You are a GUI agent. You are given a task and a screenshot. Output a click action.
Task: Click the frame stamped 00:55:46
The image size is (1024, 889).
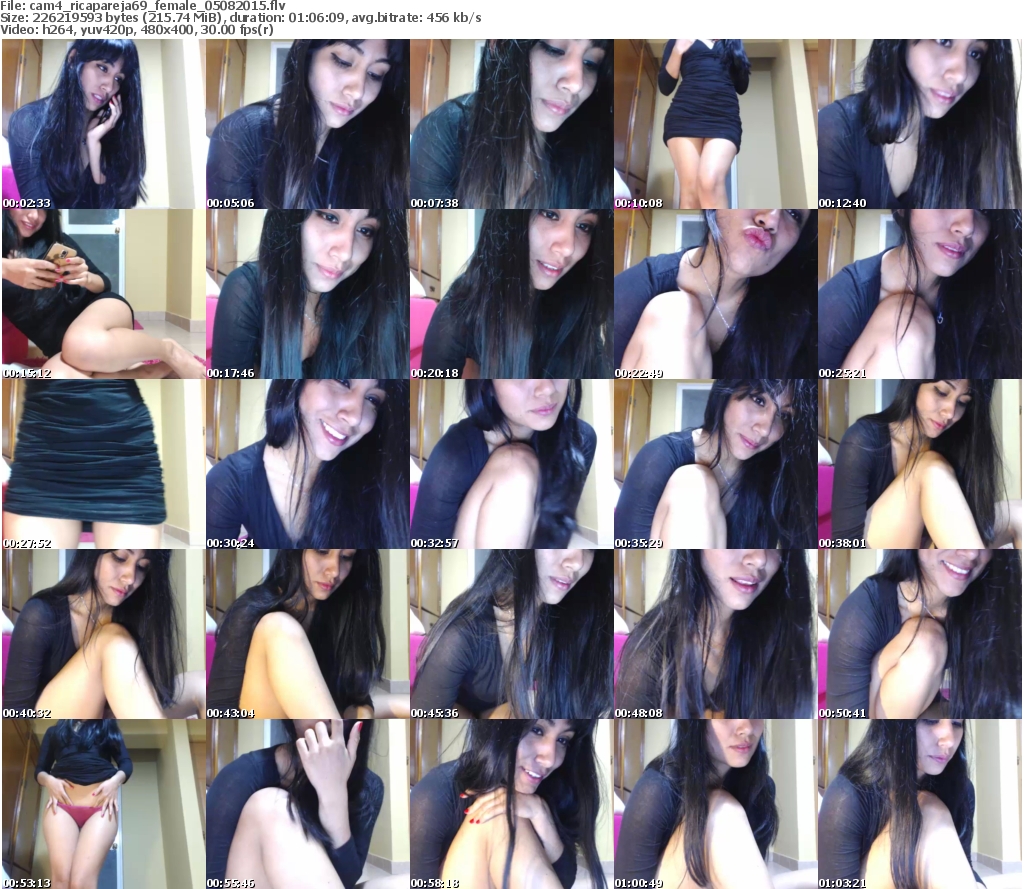click(x=308, y=804)
